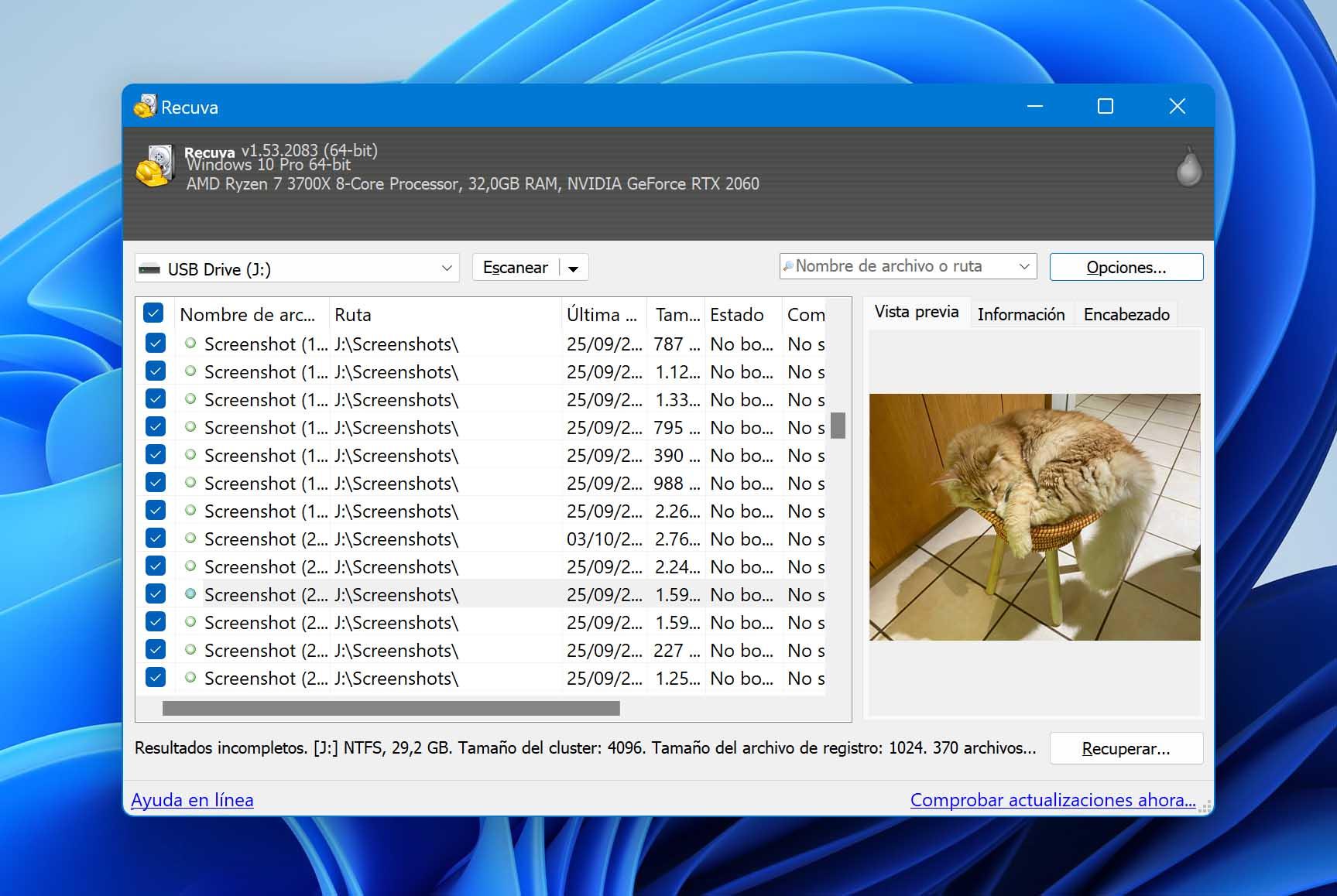Click the Recuva hard drive logo in header
Viewport: 1337px width, 896px height.
pos(155,166)
